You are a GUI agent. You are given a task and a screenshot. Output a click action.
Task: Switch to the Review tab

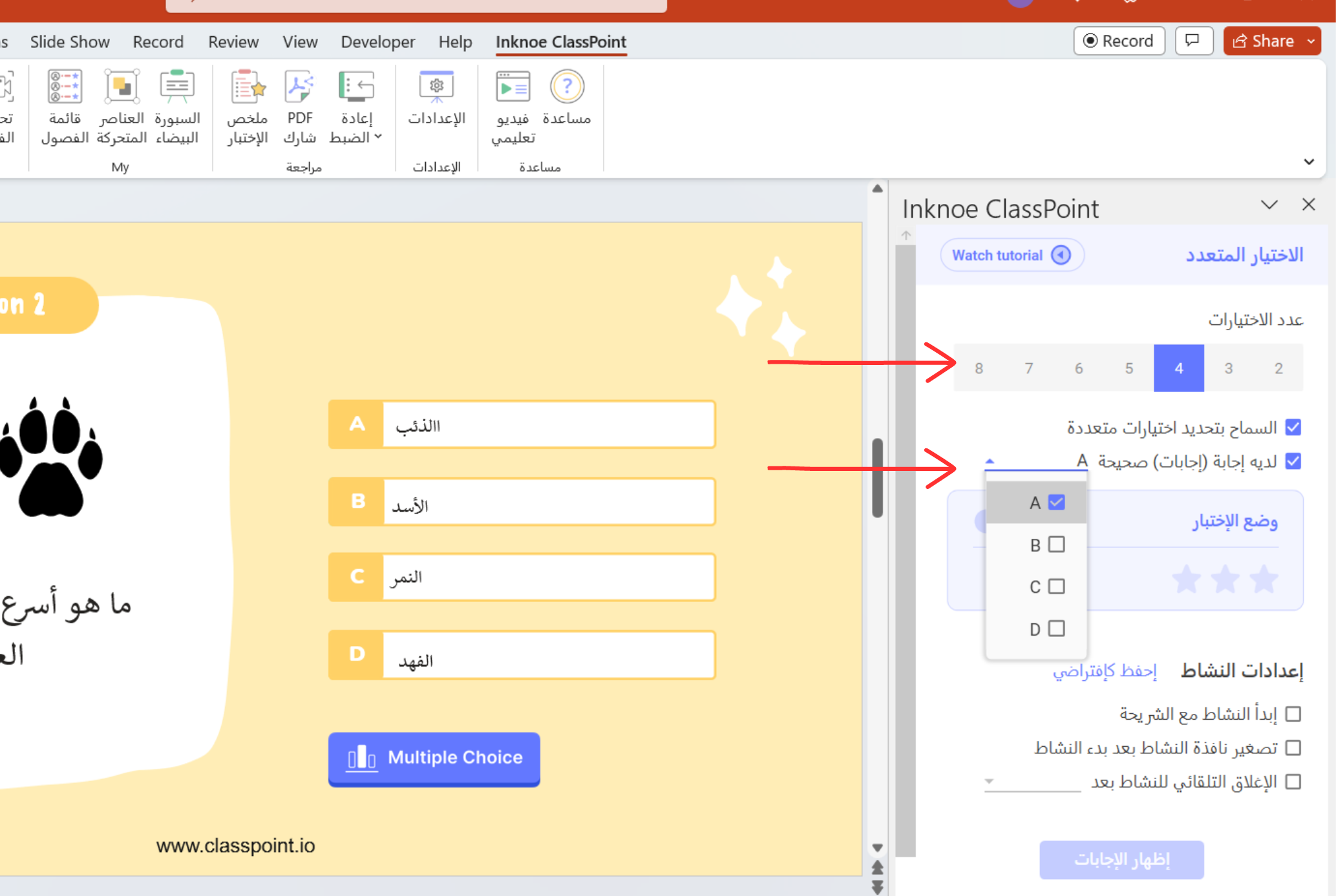pyautogui.click(x=233, y=42)
